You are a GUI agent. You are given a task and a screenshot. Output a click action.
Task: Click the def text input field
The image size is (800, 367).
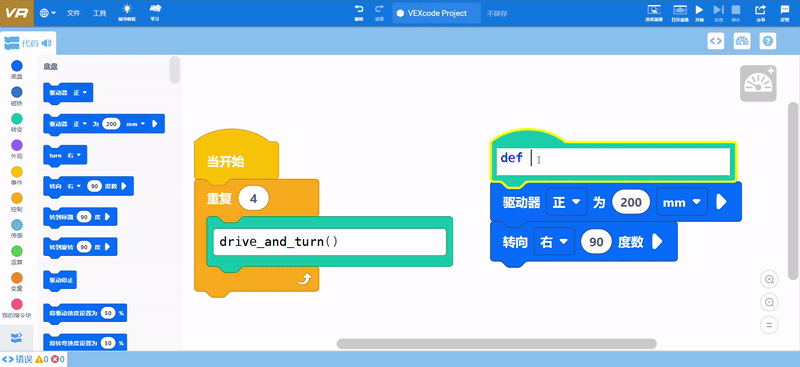click(x=614, y=160)
